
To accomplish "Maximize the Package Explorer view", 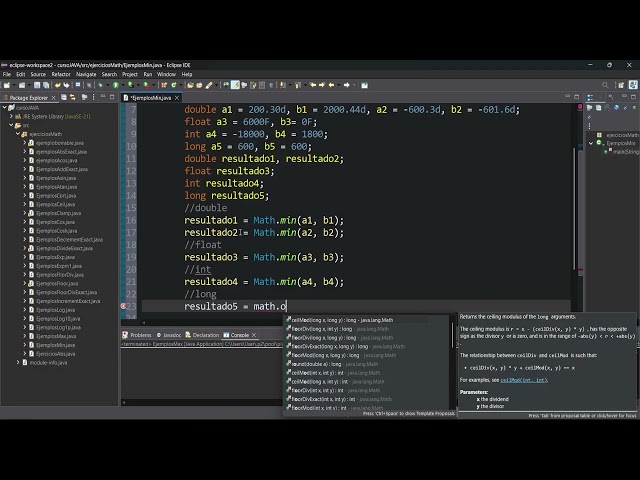I will point(112,97).
